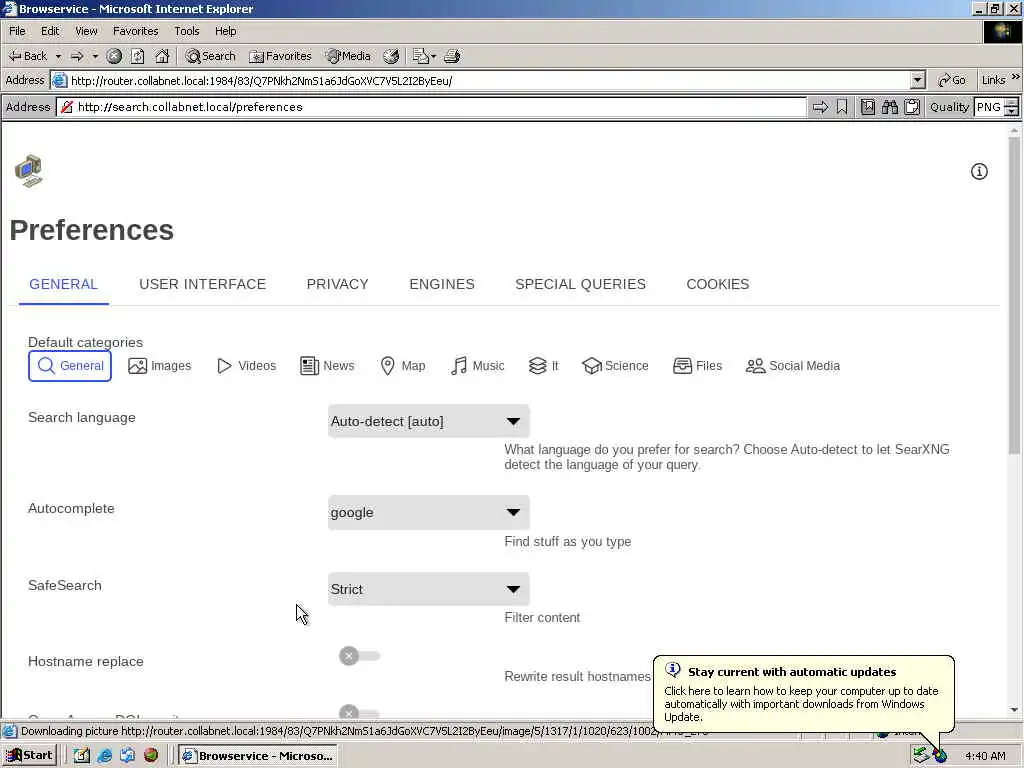The height and width of the screenshot is (768, 1024).
Task: Open the Edit page icon dropdown arrow
Action: (434, 56)
